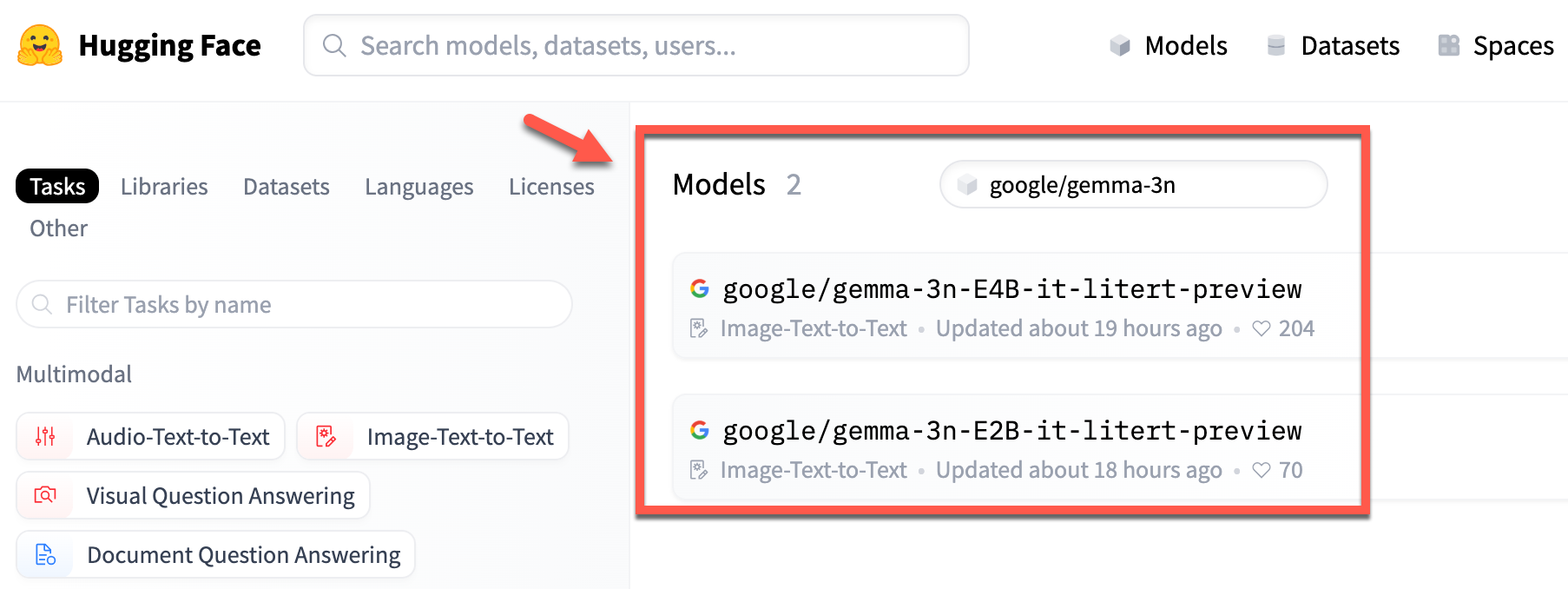This screenshot has width=1568, height=589.
Task: Click the Google logo on gemma-3n-E2B model
Action: pos(700,430)
